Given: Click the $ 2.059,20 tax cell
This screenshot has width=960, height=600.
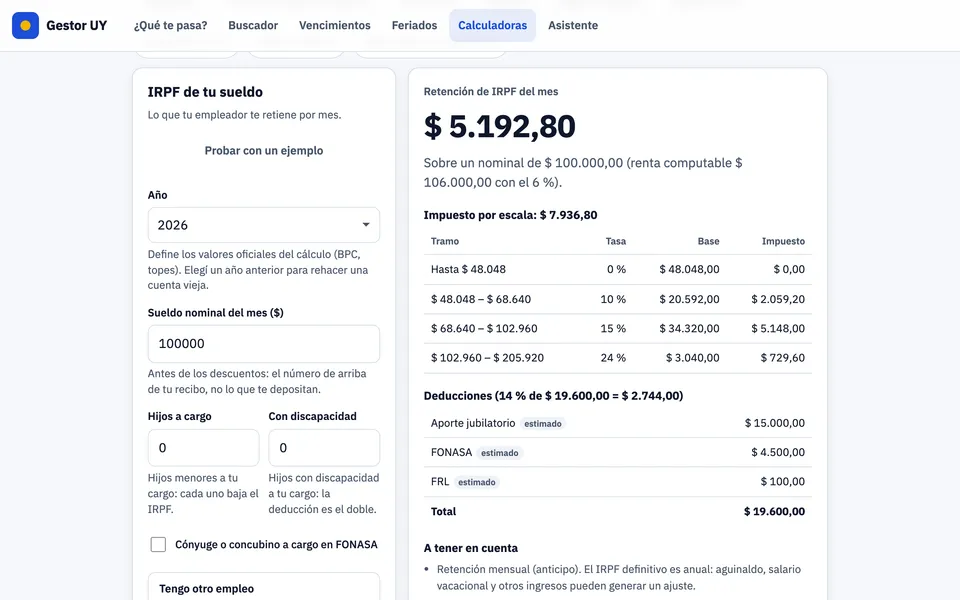Looking at the screenshot, I should point(778,299).
